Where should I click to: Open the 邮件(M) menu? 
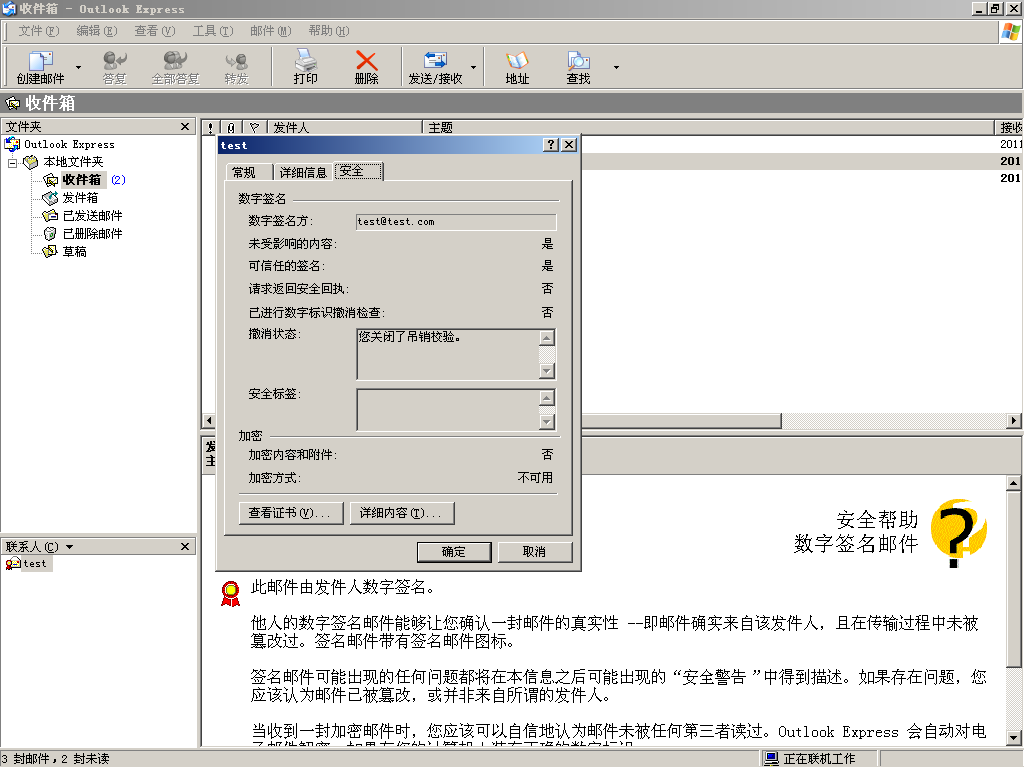pos(270,31)
